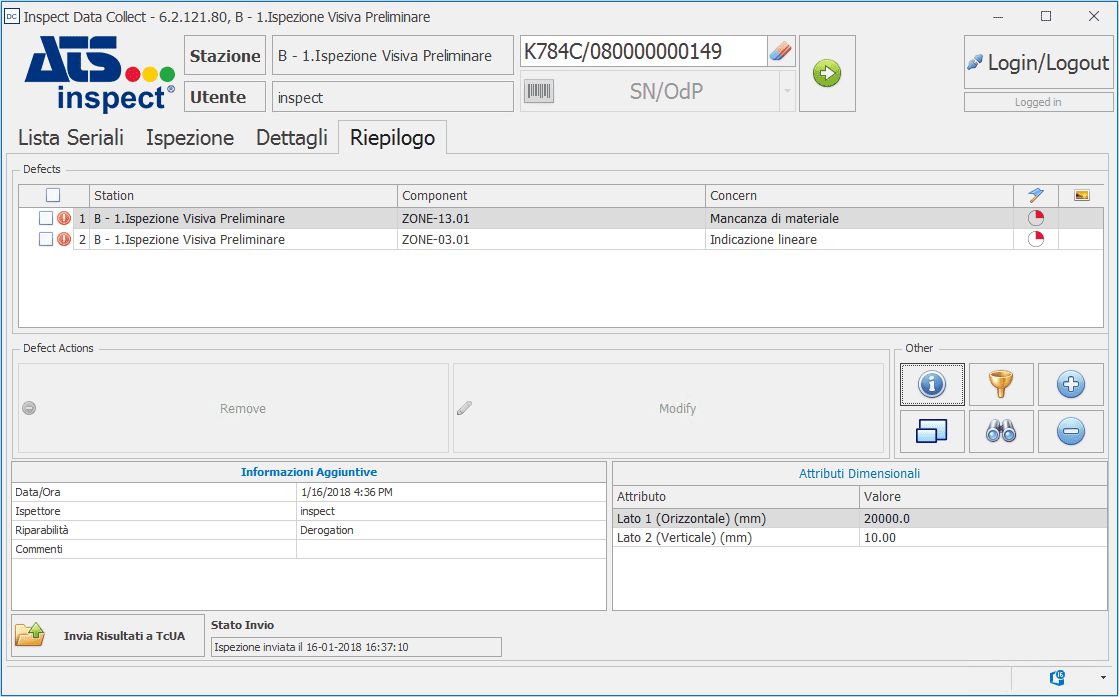
Task: Click the Component column header
Action: (x=551, y=195)
